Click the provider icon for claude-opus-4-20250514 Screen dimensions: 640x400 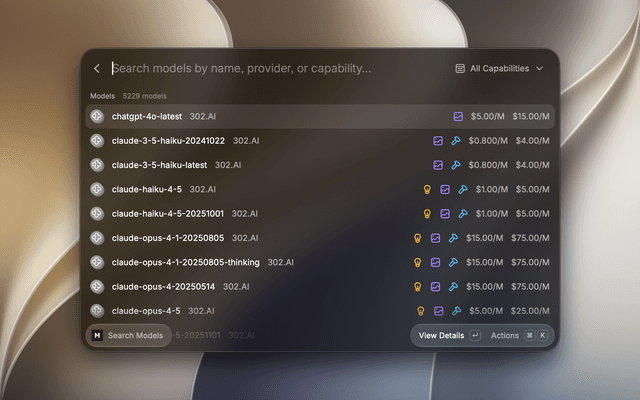point(97,287)
